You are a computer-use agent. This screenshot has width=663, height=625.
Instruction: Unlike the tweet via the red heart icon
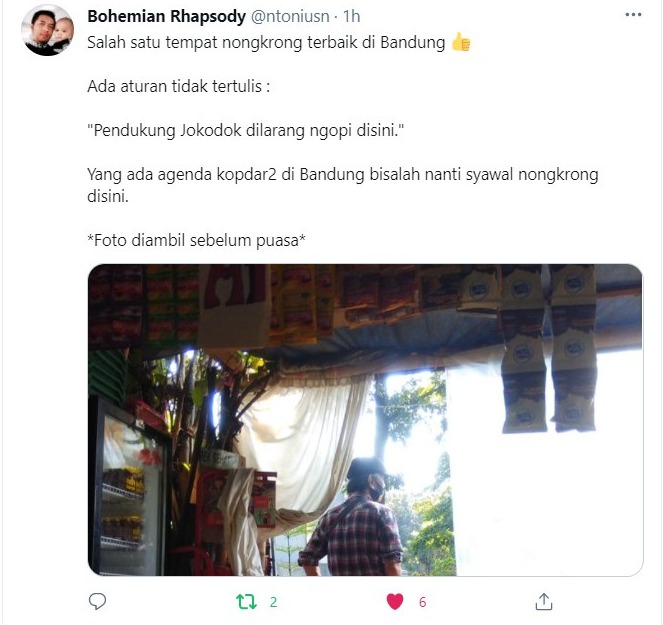pos(395,601)
